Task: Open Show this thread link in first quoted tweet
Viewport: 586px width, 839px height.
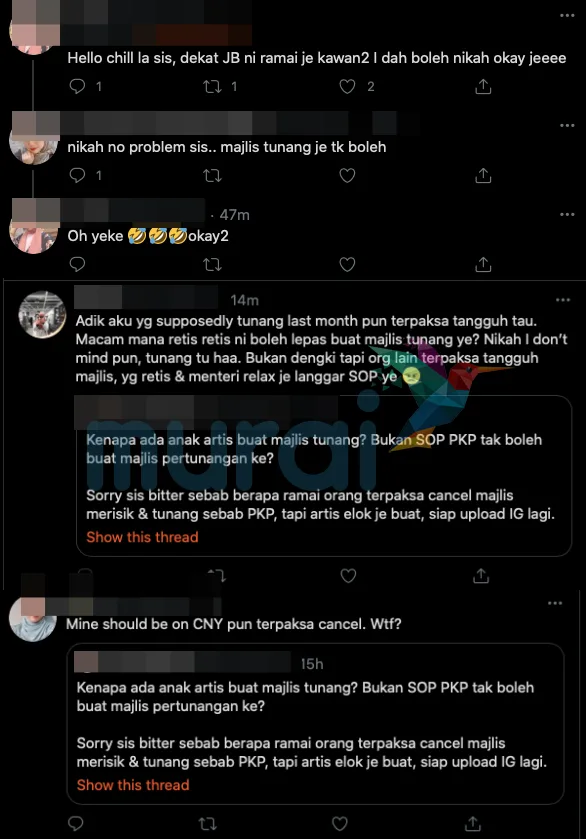Action: [x=142, y=537]
